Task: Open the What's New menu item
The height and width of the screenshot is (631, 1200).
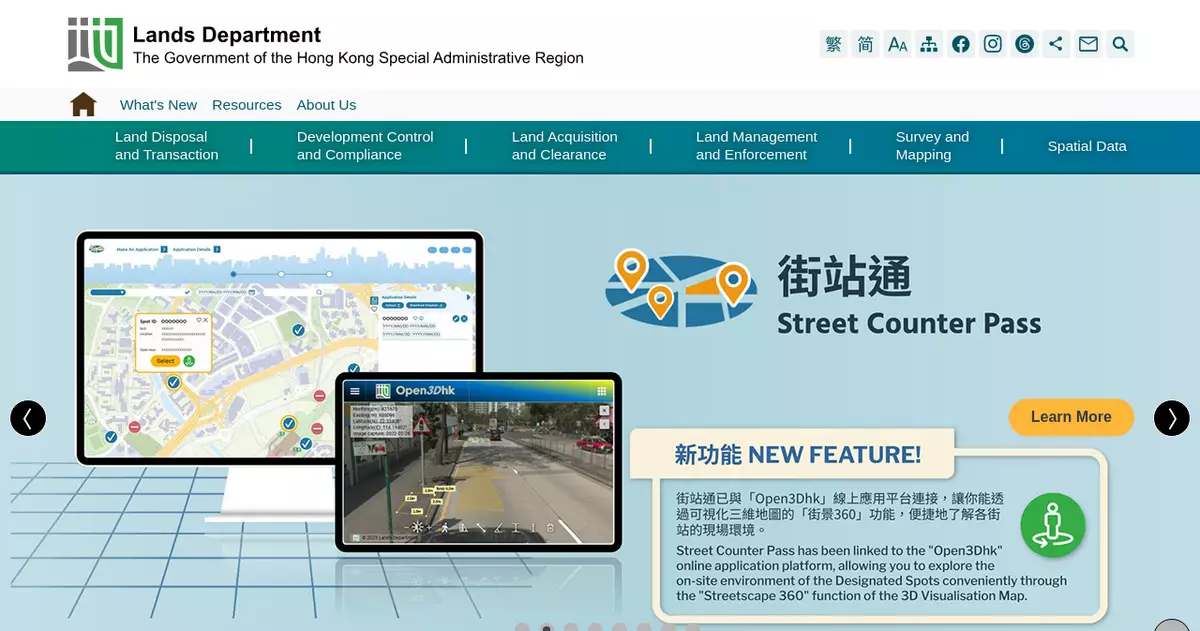Action: pyautogui.click(x=158, y=105)
